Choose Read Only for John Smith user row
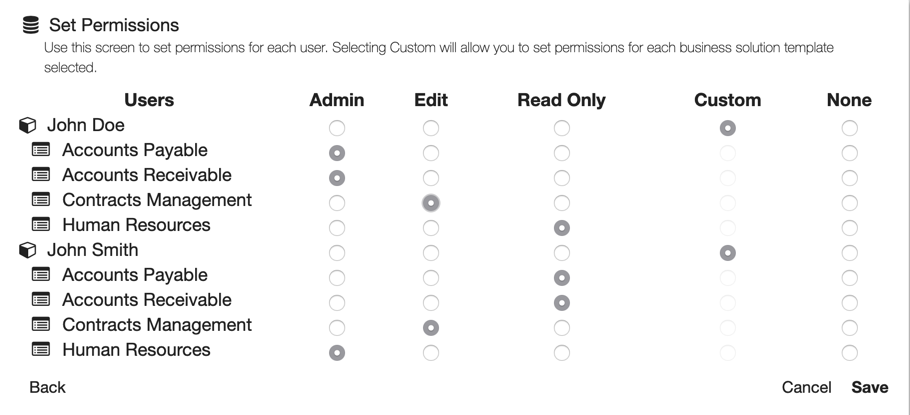The image size is (910, 415). (562, 253)
